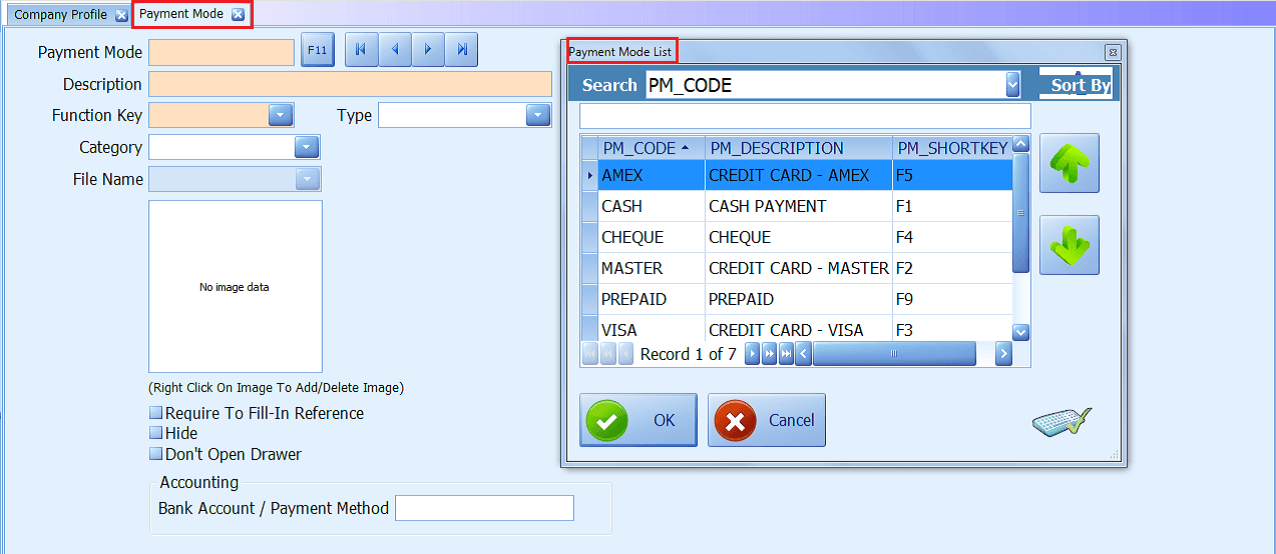Sort by PM_DESCRIPTION column header
The height and width of the screenshot is (554, 1276).
pyautogui.click(x=798, y=148)
